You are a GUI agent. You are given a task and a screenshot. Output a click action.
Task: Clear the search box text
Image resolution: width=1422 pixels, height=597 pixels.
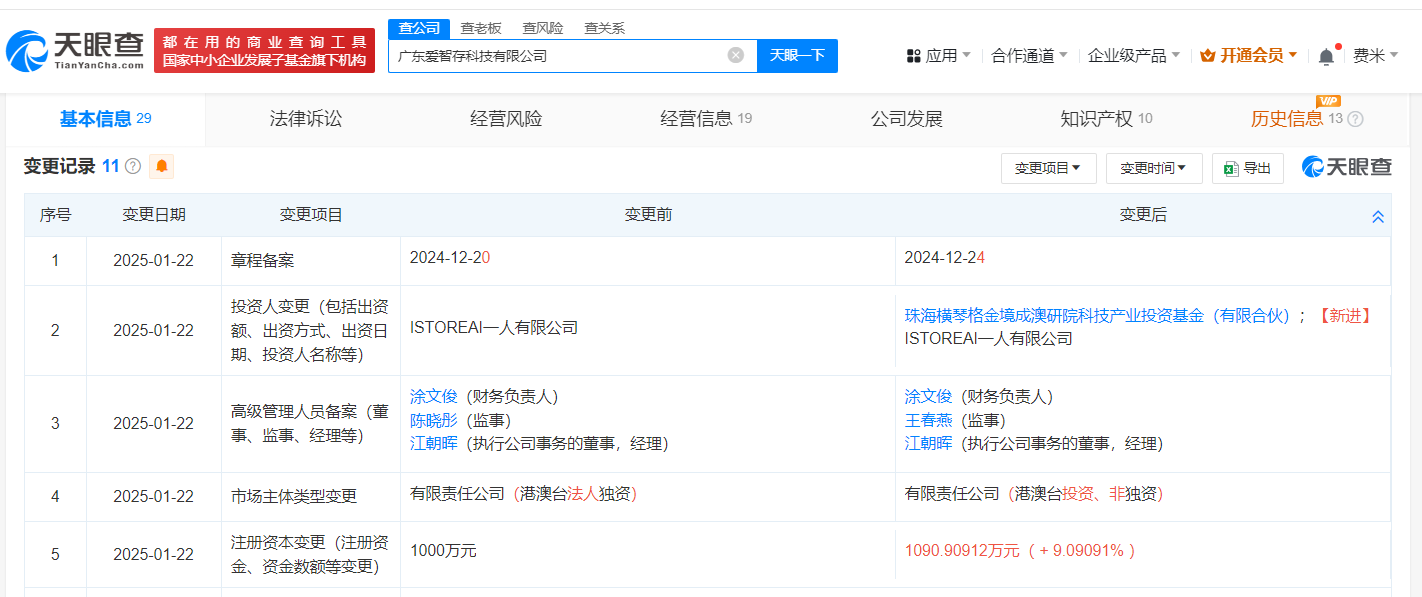(x=735, y=56)
